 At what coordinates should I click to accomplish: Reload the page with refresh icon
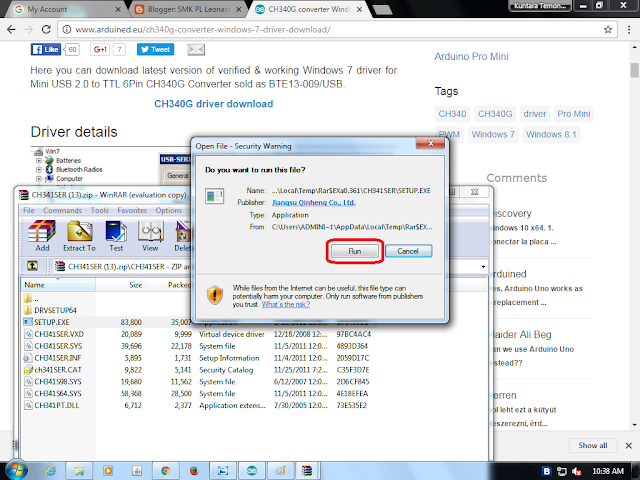pos(46,29)
